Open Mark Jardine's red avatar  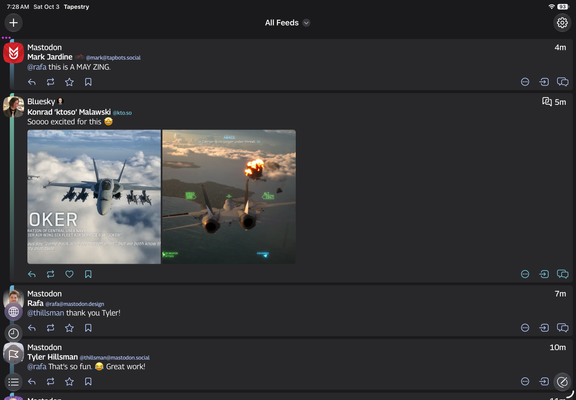[x=14, y=53]
